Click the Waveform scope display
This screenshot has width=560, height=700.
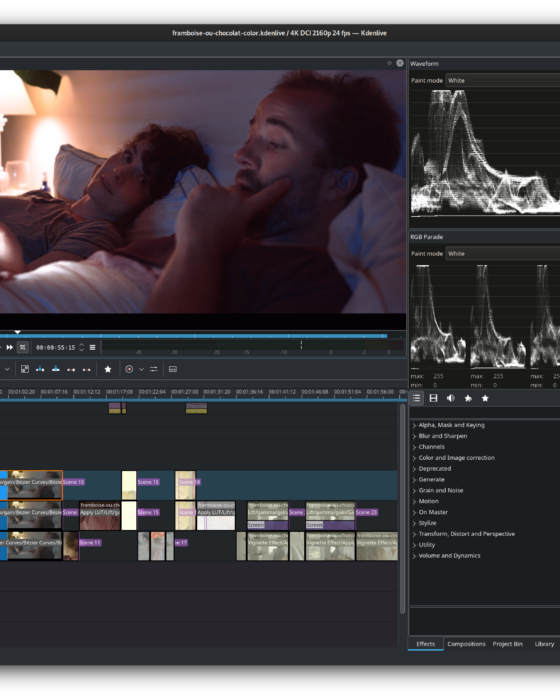point(485,152)
